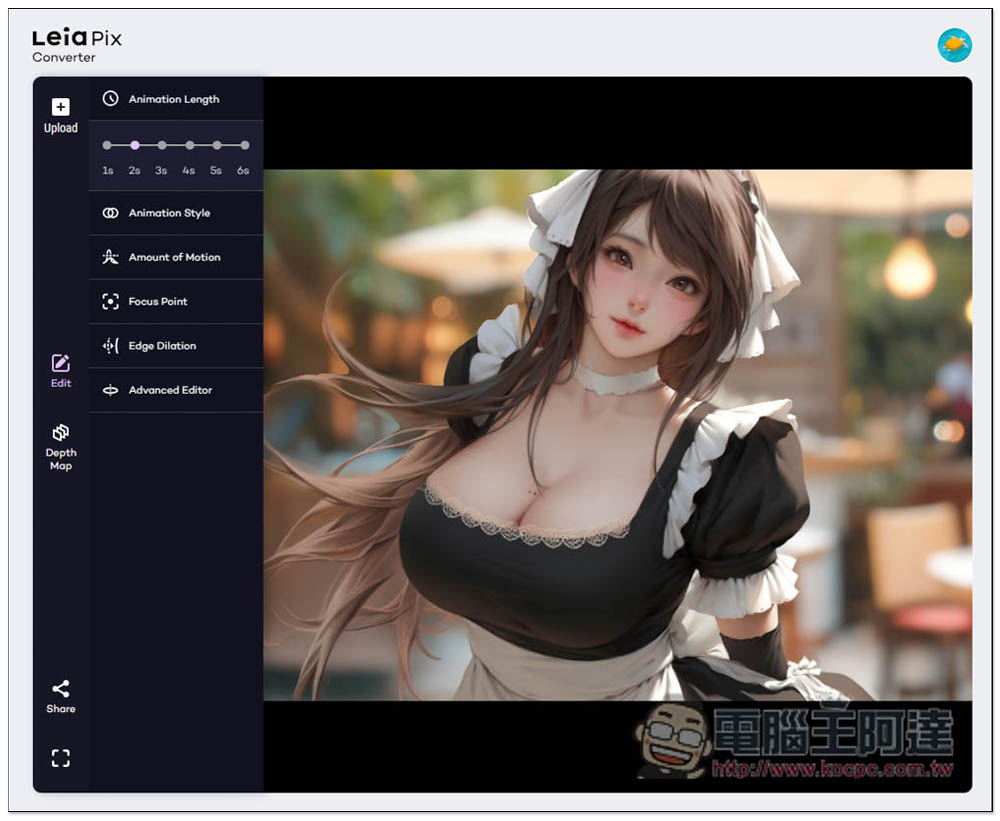This screenshot has height=821, width=1000.
Task: Set animation length to 4s
Action: pos(189,145)
